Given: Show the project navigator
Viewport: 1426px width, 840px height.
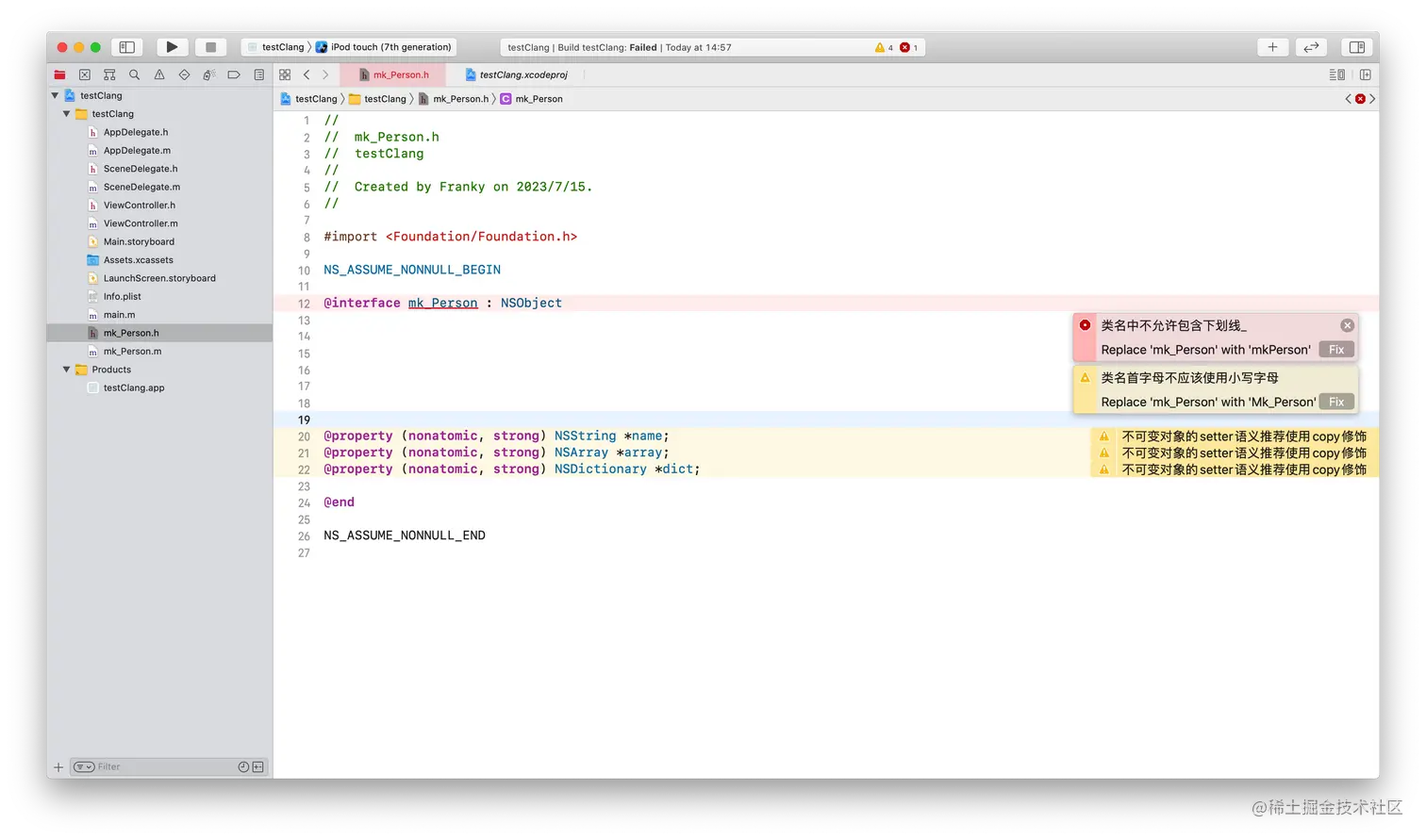Looking at the screenshot, I should tap(59, 74).
